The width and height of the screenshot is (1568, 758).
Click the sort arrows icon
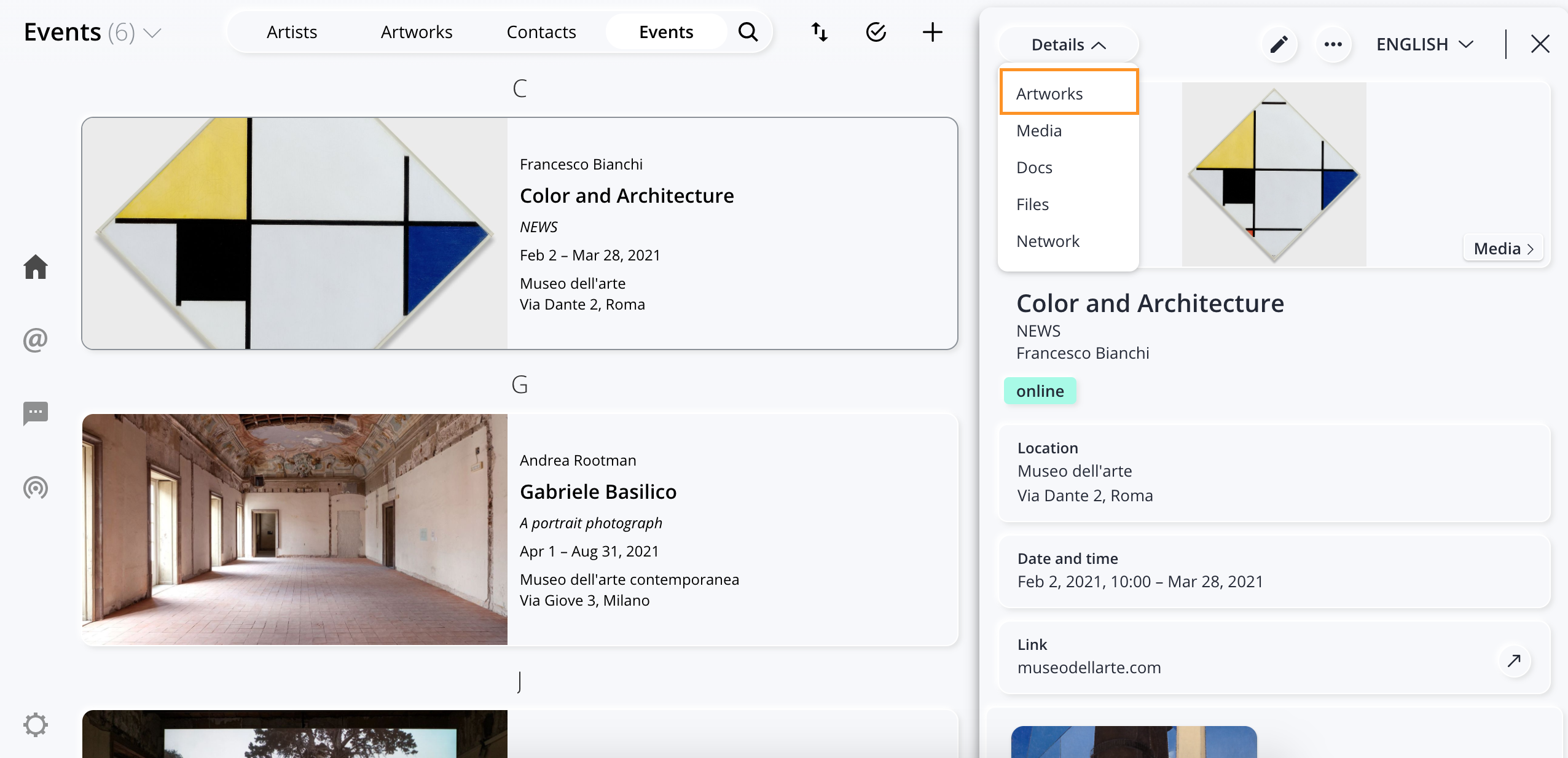point(819,32)
